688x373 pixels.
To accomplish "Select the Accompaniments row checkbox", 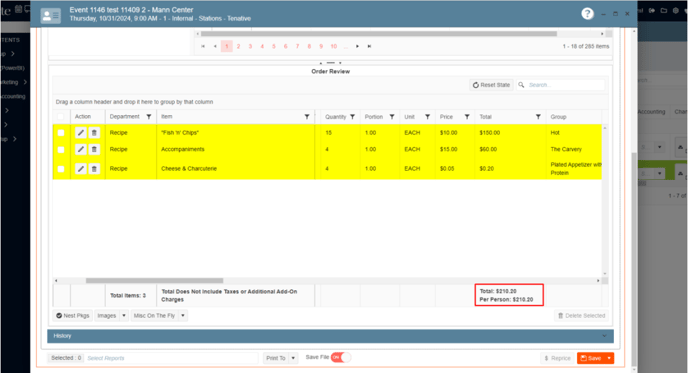I will point(61,150).
